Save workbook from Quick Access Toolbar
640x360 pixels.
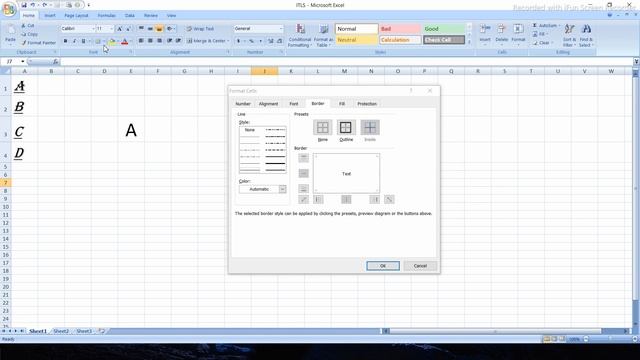pos(24,5)
